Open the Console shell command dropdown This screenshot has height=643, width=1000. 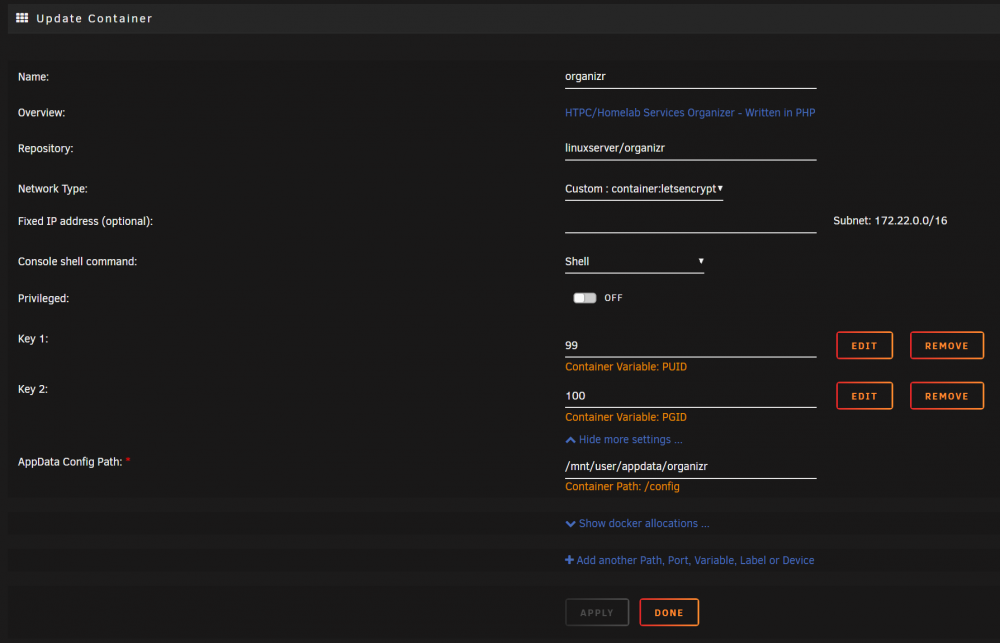[634, 262]
